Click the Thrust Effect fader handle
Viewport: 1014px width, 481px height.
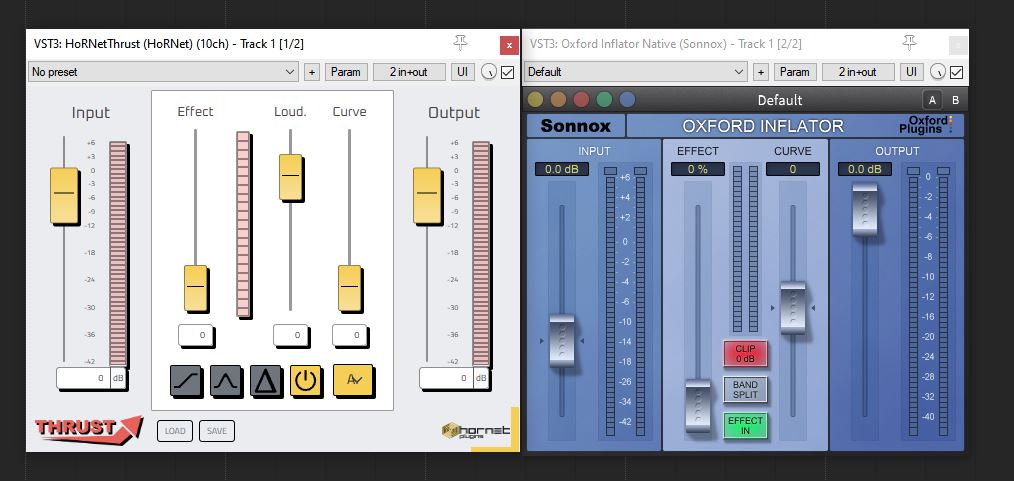(195, 288)
